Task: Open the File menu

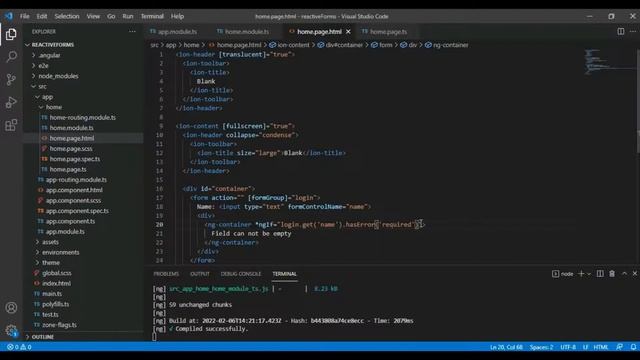Action: (x=24, y=16)
